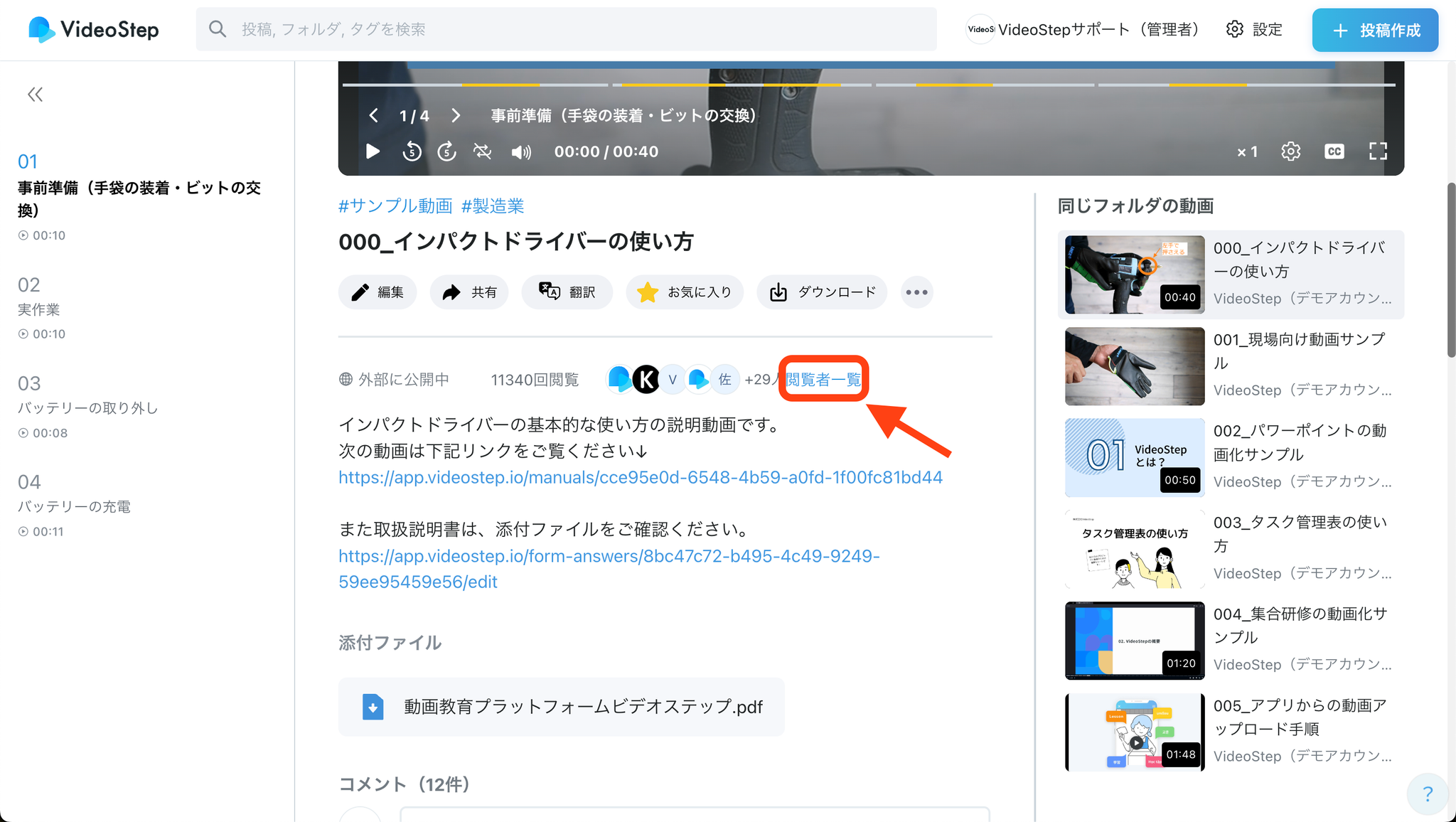Rewind video by 5 seconds
Image resolution: width=1456 pixels, height=822 pixels.
[412, 151]
